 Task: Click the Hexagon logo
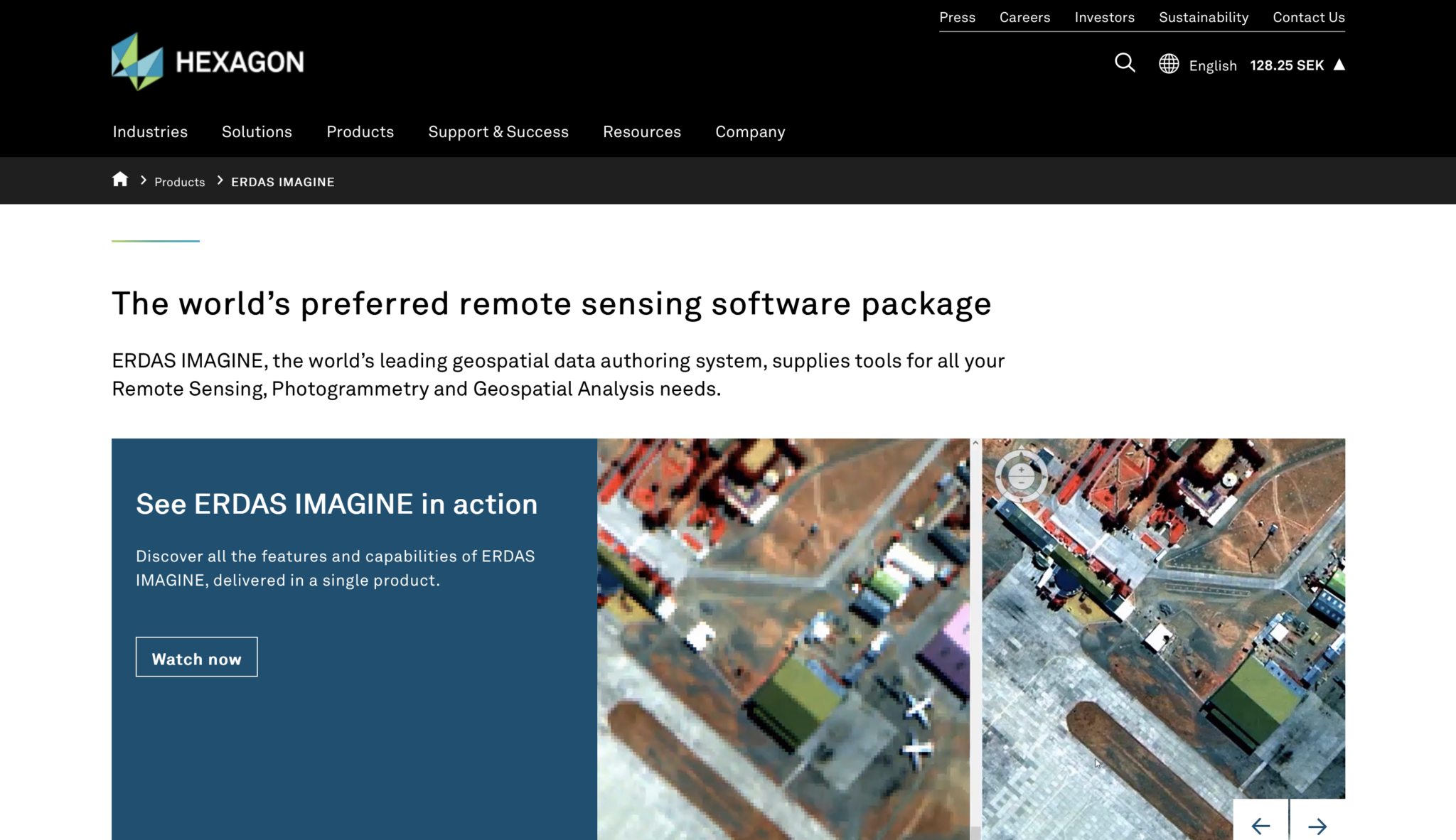(208, 61)
